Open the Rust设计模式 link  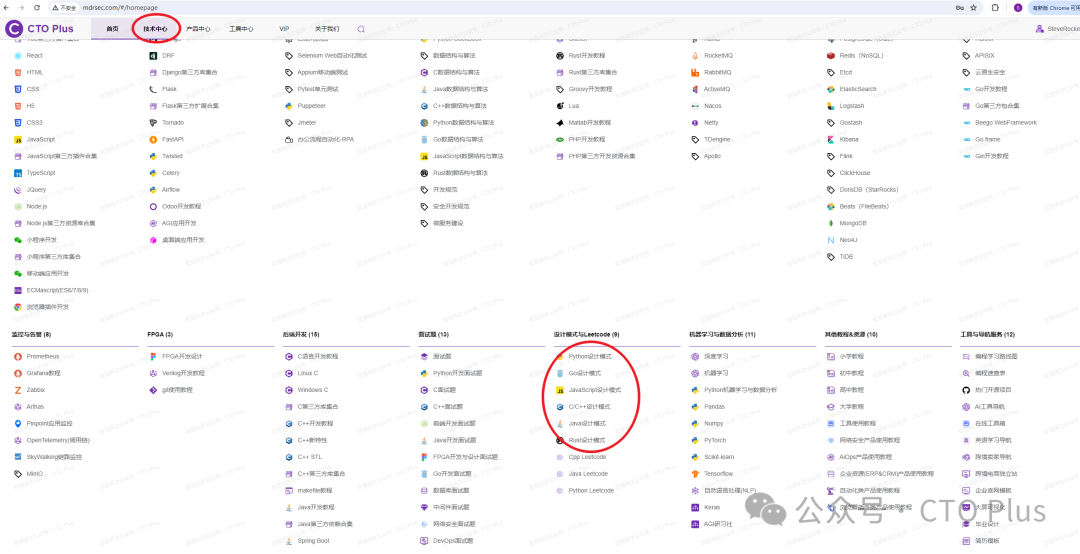point(588,440)
